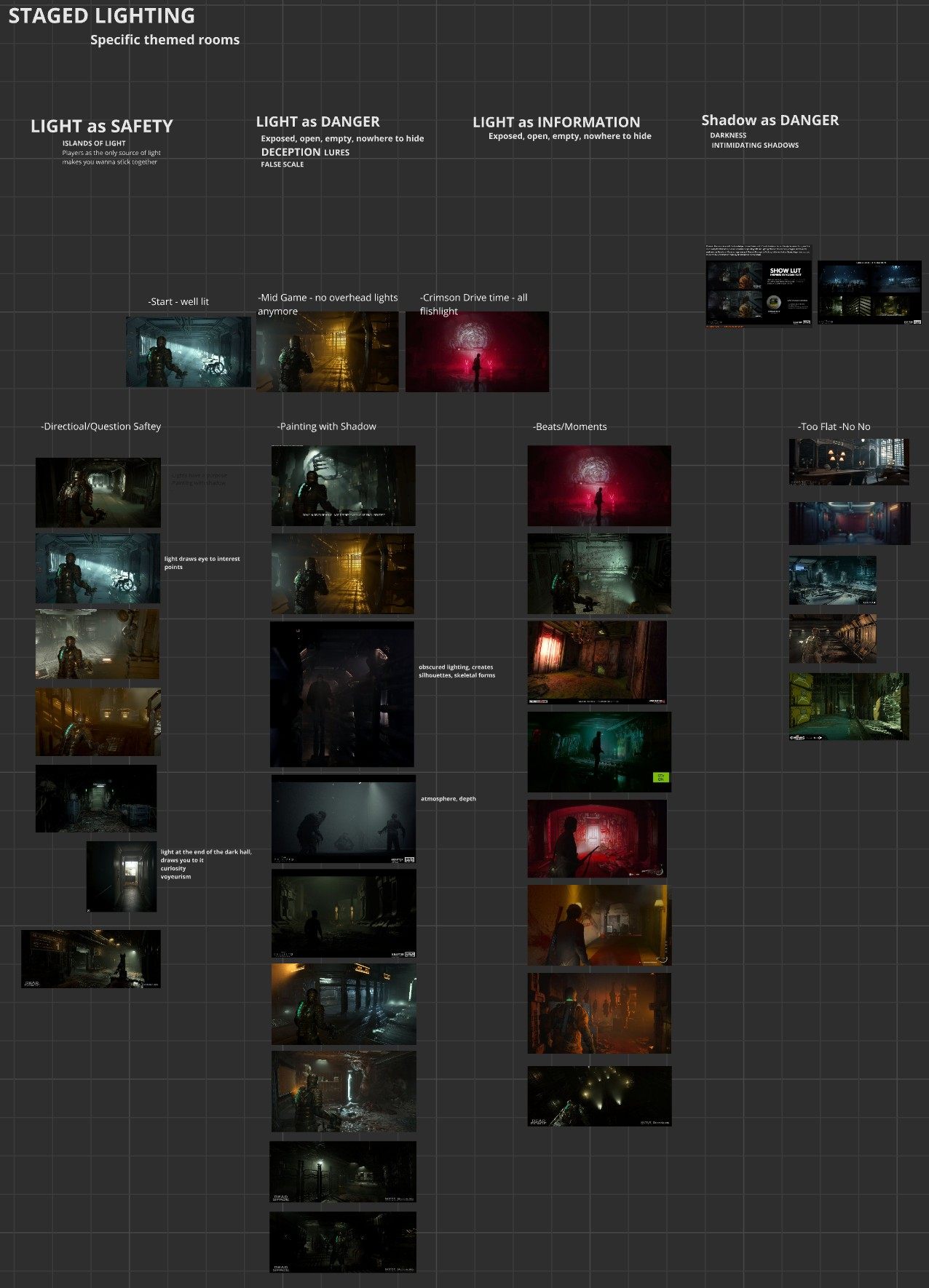Select the '-Mid Game - no overhead lights anymore' caption
Image resolution: width=929 pixels, height=1288 pixels.
[328, 304]
